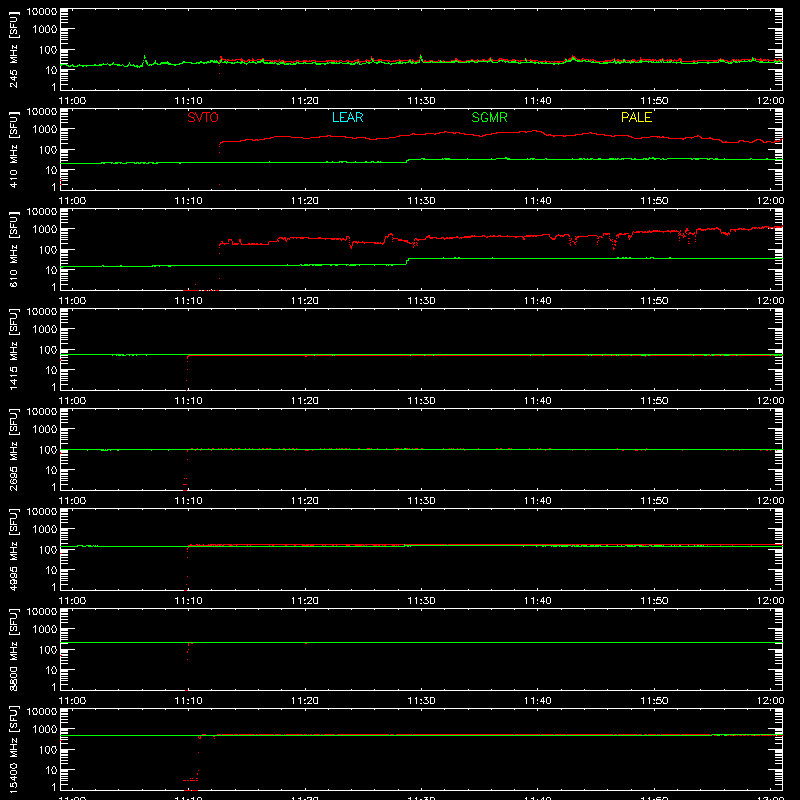Select the 15400 MHz [SFU] axis label
Viewport: 800px width, 800px height.
[x=14, y=749]
